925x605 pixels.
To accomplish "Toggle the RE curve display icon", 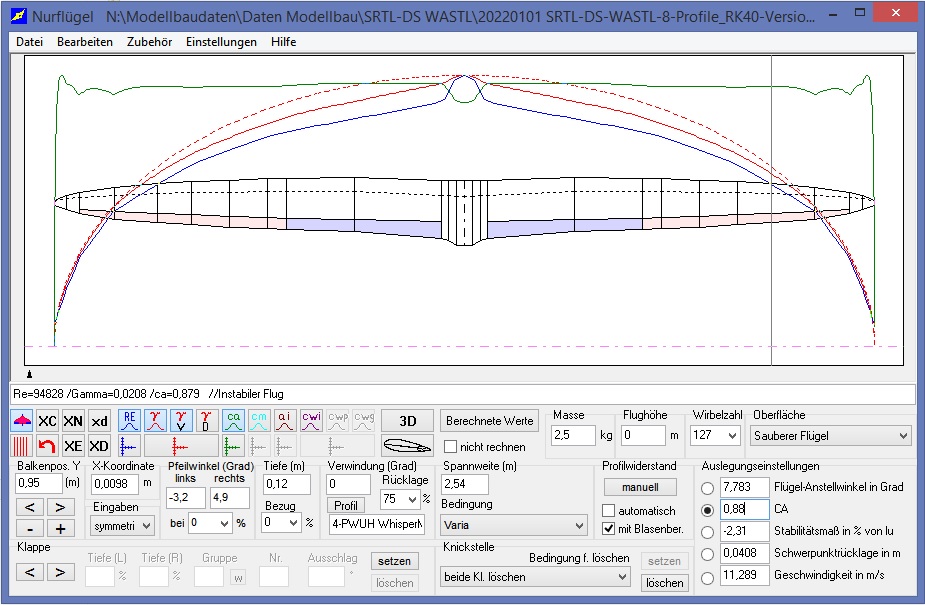I will pos(129,421).
